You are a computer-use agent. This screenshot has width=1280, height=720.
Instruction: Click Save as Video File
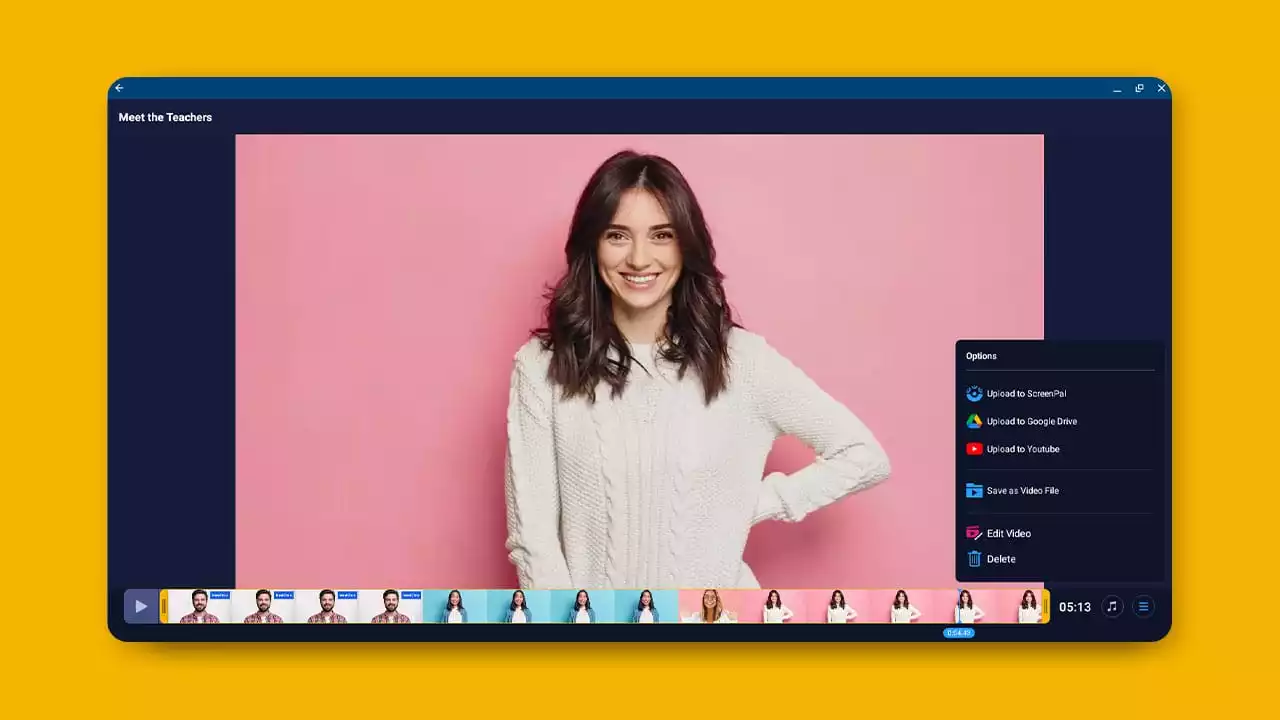point(1012,491)
